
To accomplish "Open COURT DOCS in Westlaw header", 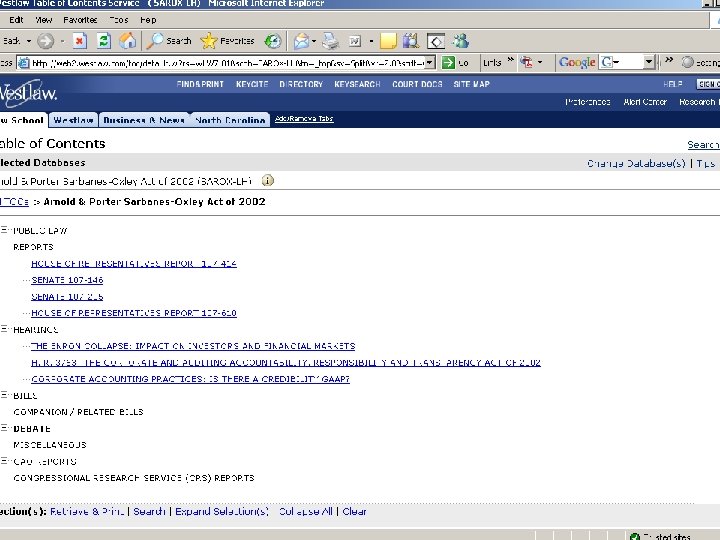I will [x=417, y=84].
